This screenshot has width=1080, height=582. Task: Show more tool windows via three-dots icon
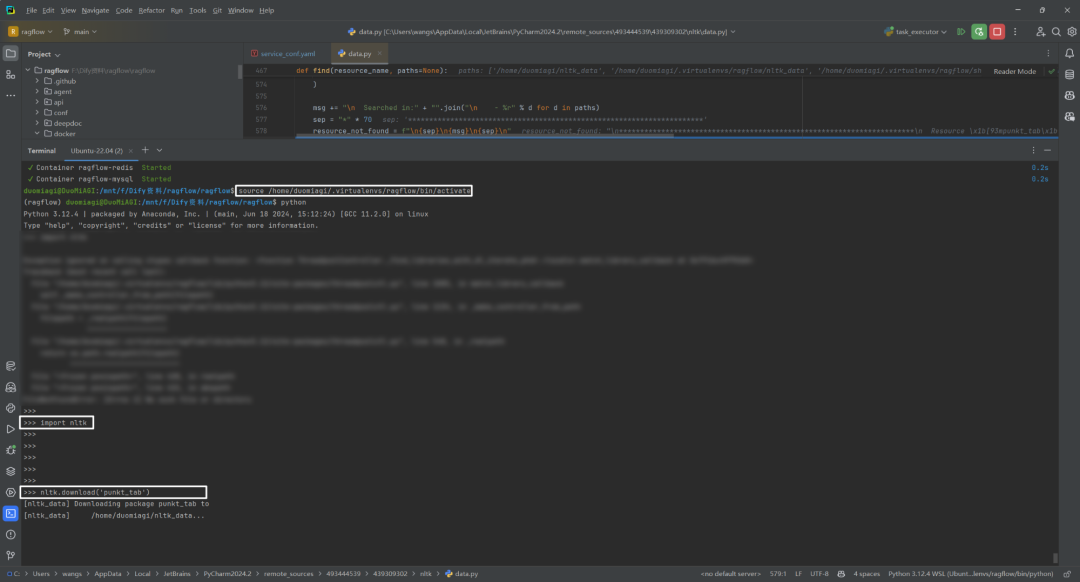tap(10, 95)
